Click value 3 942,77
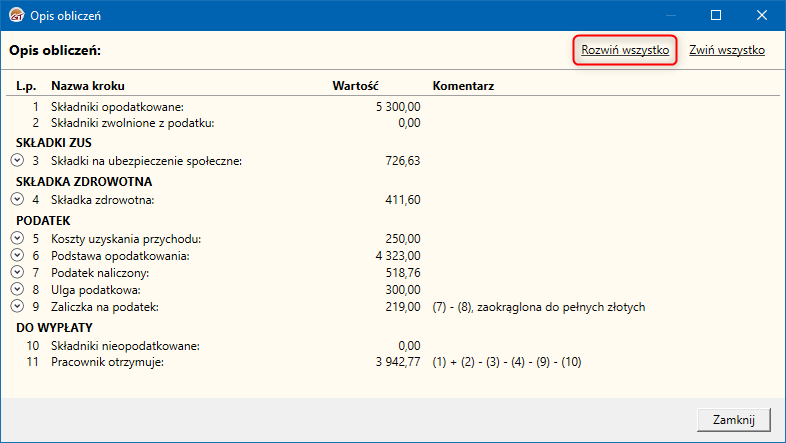Viewport: 786px width, 443px height. 398,362
